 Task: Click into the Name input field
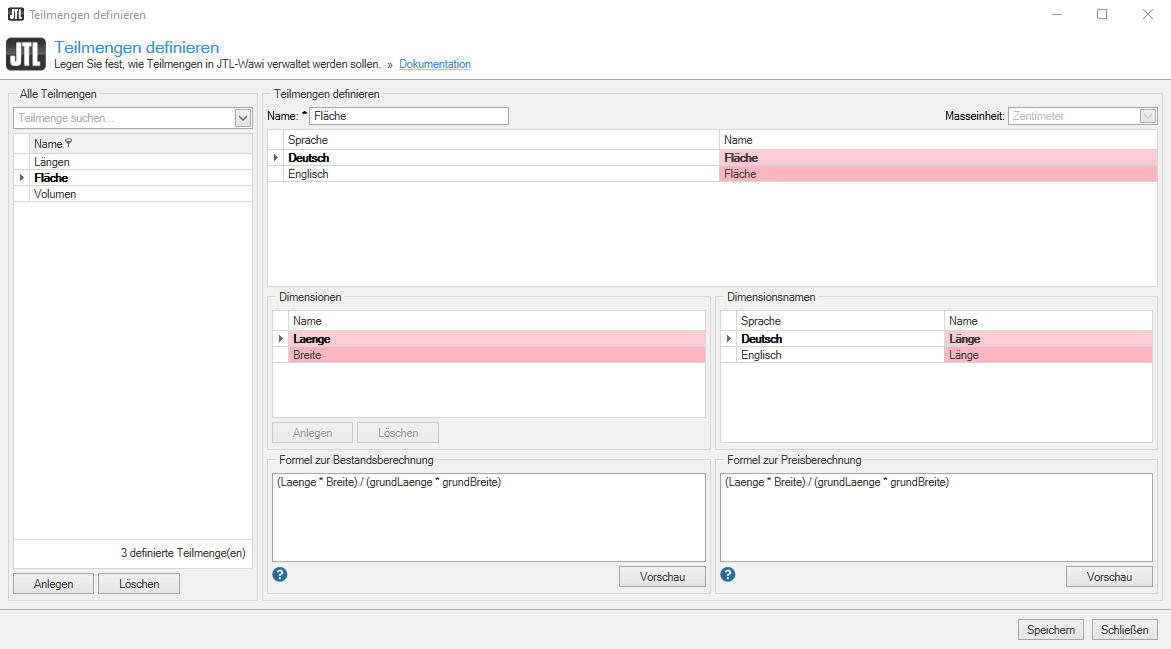click(409, 116)
